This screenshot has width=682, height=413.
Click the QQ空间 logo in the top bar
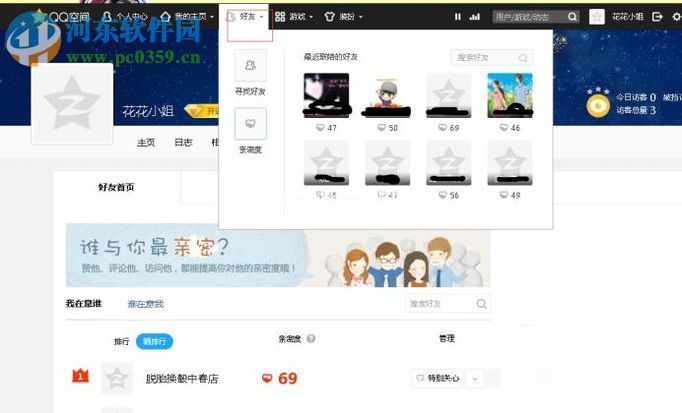click(x=61, y=17)
